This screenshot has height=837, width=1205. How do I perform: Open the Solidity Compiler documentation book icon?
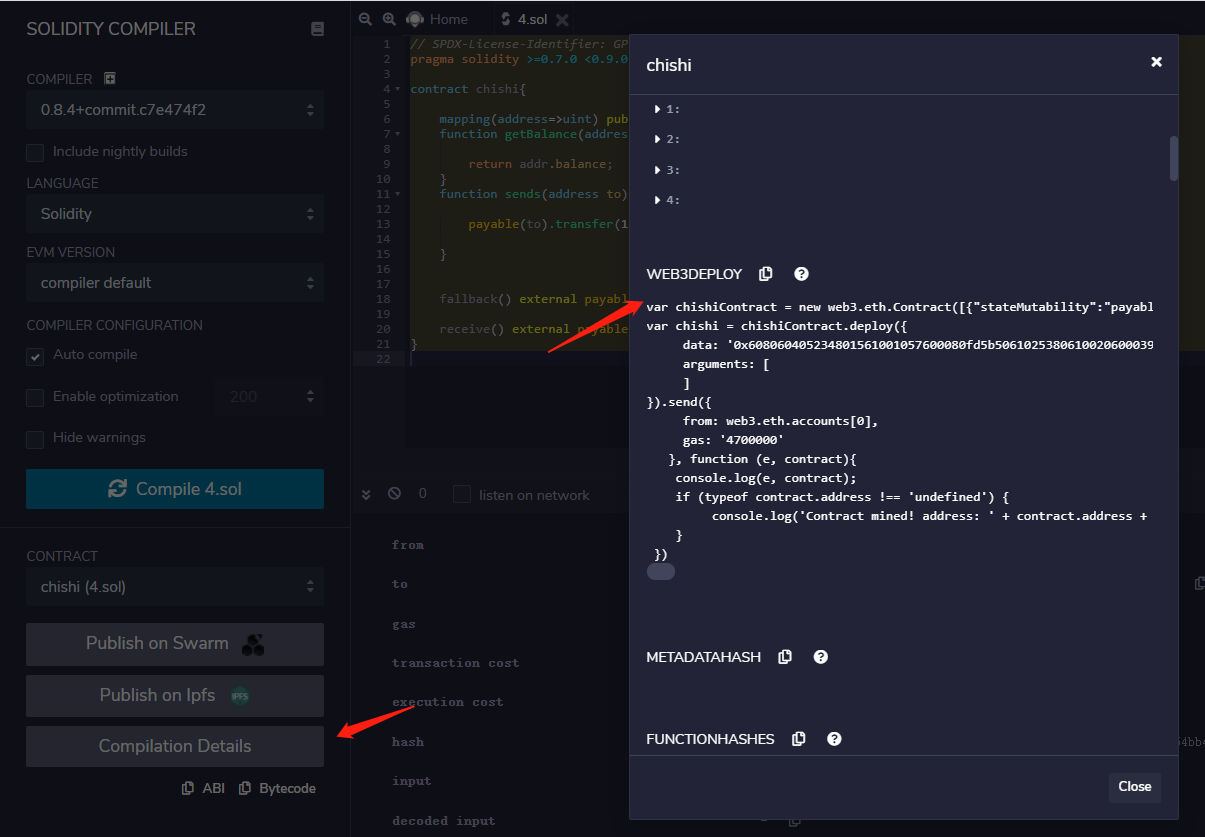tap(317, 29)
